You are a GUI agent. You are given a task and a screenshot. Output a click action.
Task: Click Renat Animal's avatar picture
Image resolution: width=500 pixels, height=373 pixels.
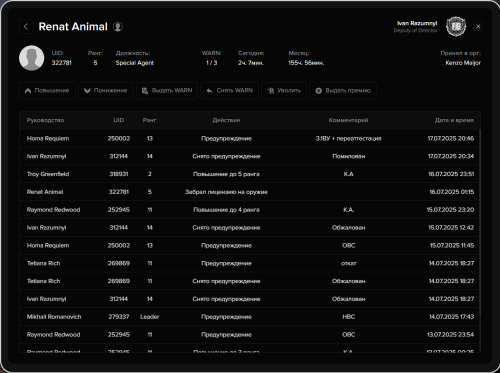(32, 58)
